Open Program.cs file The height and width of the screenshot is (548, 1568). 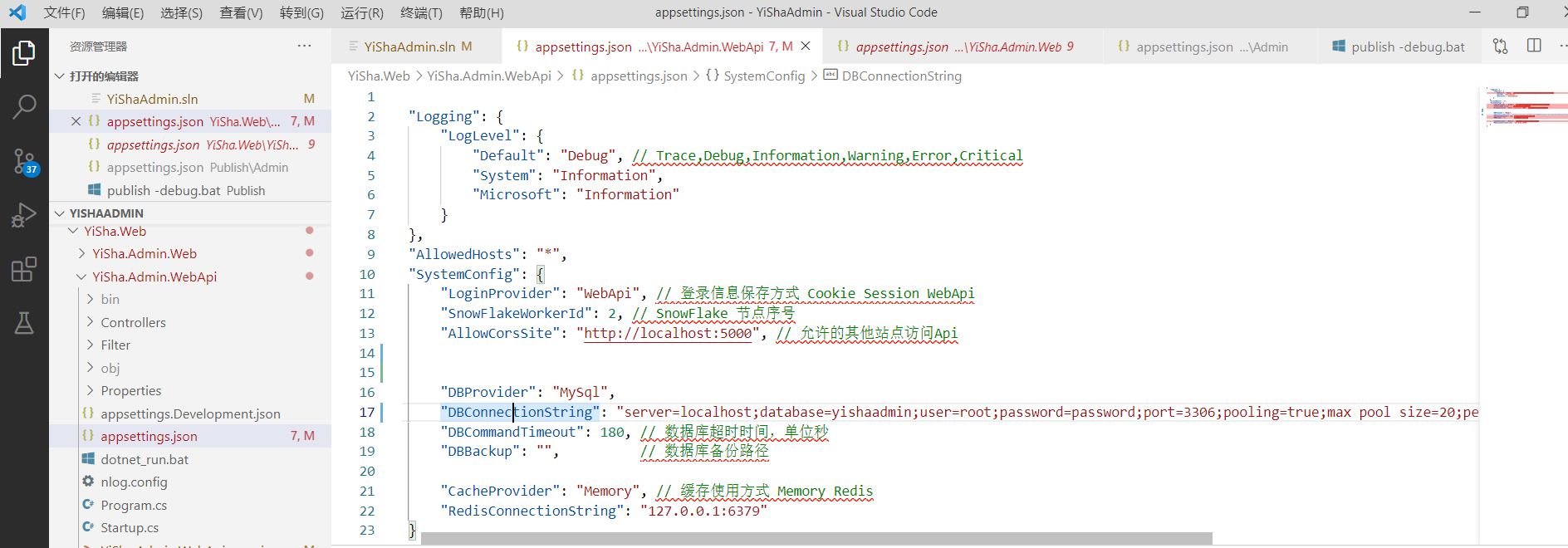190,505
